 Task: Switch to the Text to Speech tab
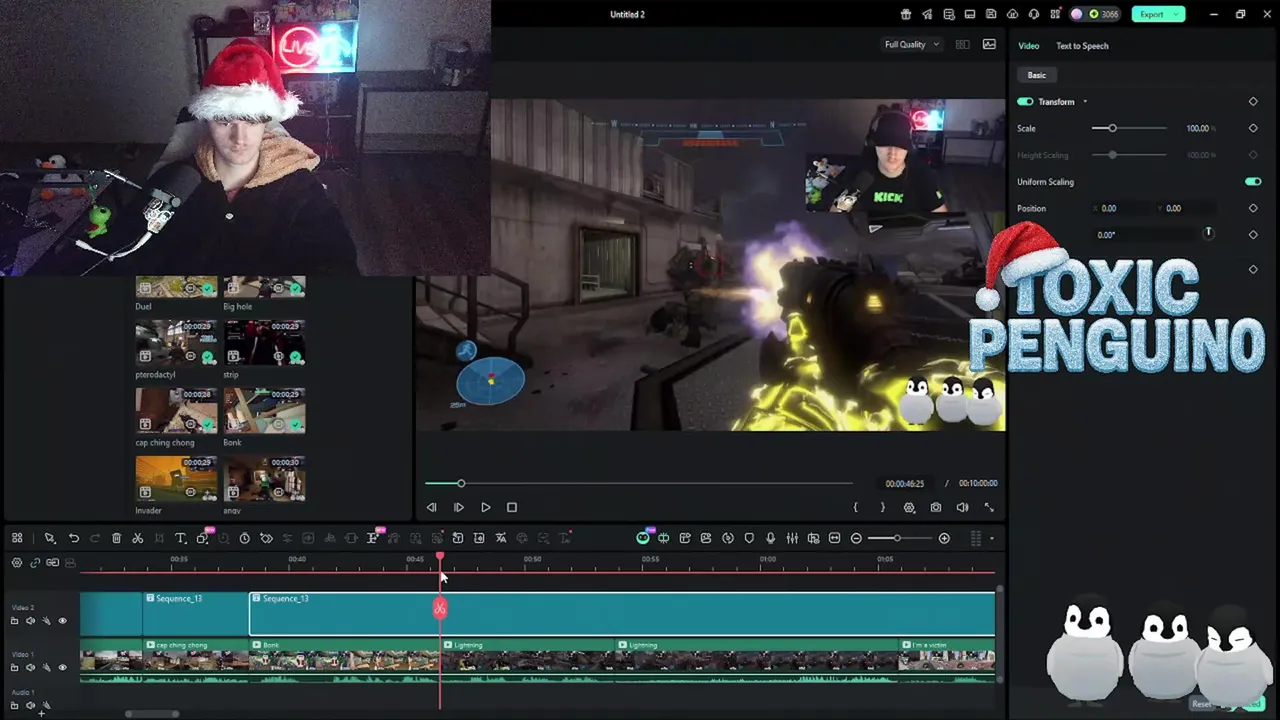pyautogui.click(x=1082, y=46)
